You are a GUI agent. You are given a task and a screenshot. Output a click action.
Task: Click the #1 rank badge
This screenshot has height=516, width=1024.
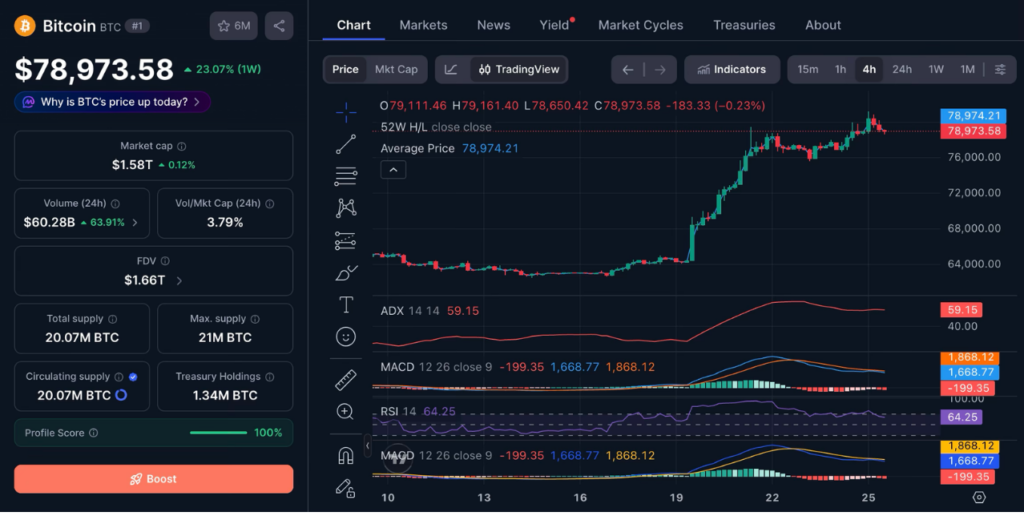[x=137, y=26]
